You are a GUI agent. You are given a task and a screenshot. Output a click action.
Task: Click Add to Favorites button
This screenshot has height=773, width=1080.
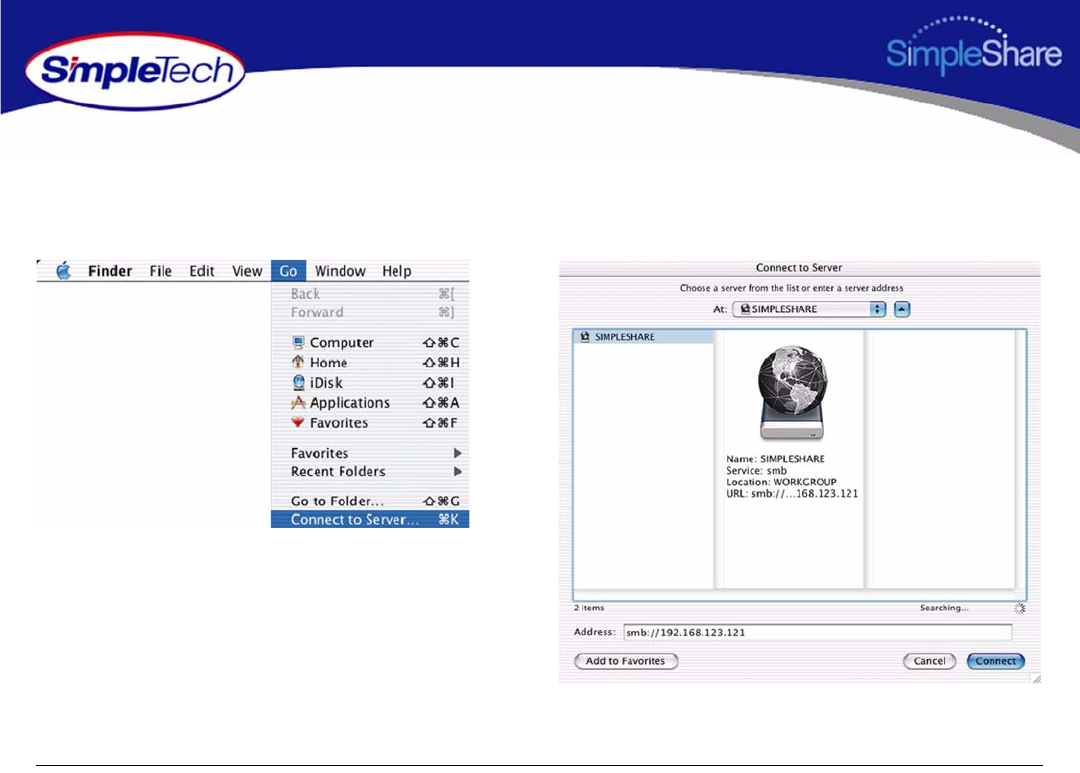coord(625,661)
